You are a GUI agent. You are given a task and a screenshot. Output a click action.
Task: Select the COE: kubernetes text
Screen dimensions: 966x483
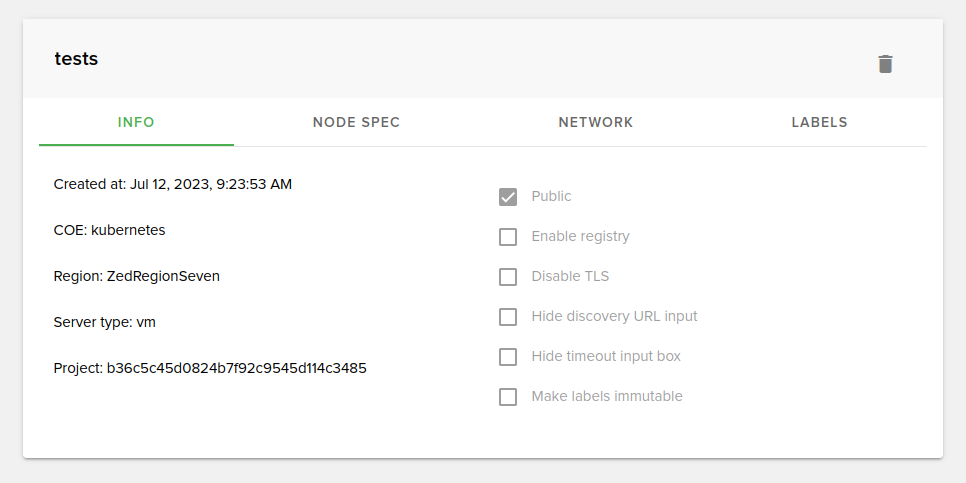[109, 230]
